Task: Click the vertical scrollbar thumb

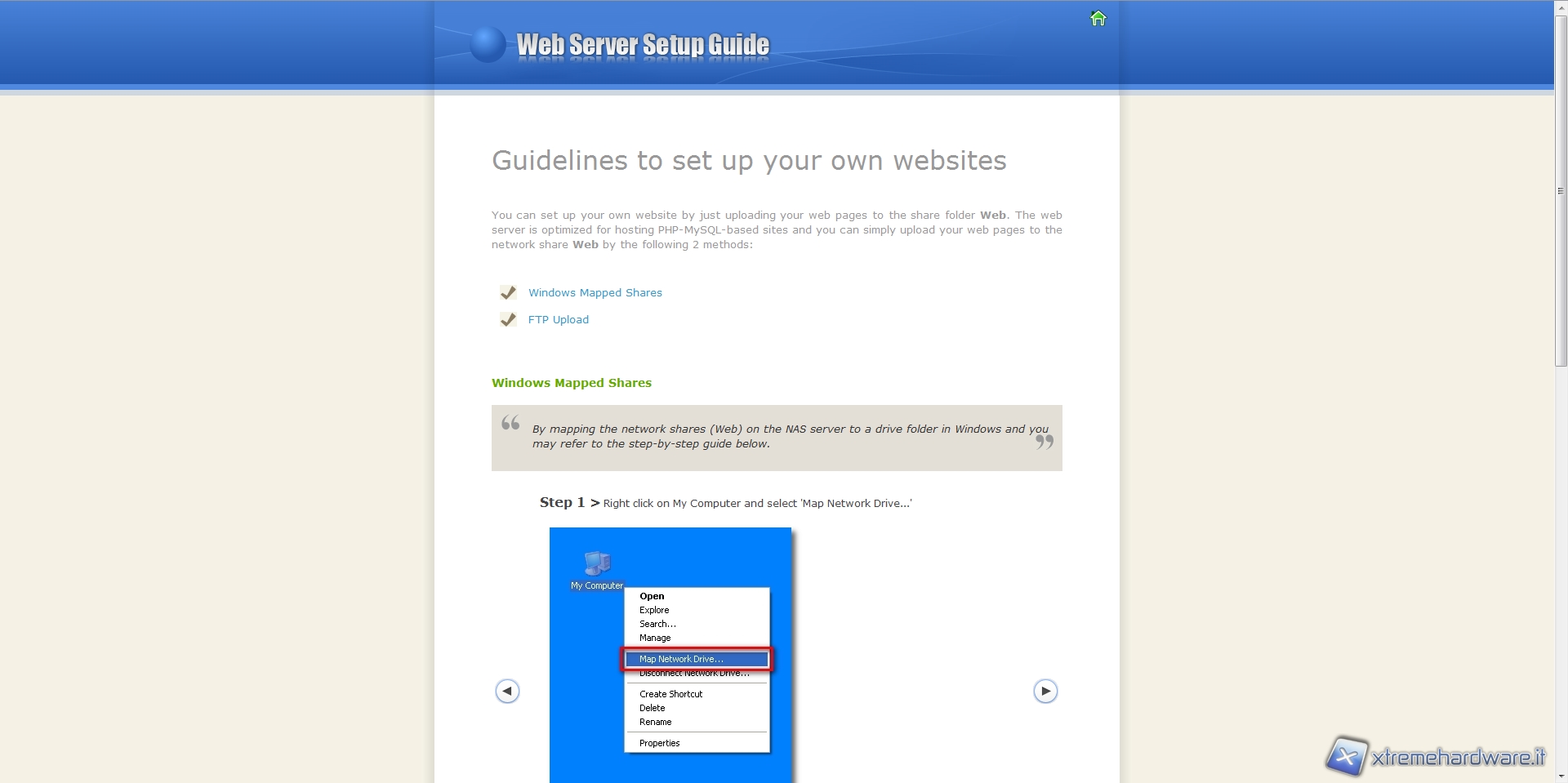Action: tap(1561, 191)
